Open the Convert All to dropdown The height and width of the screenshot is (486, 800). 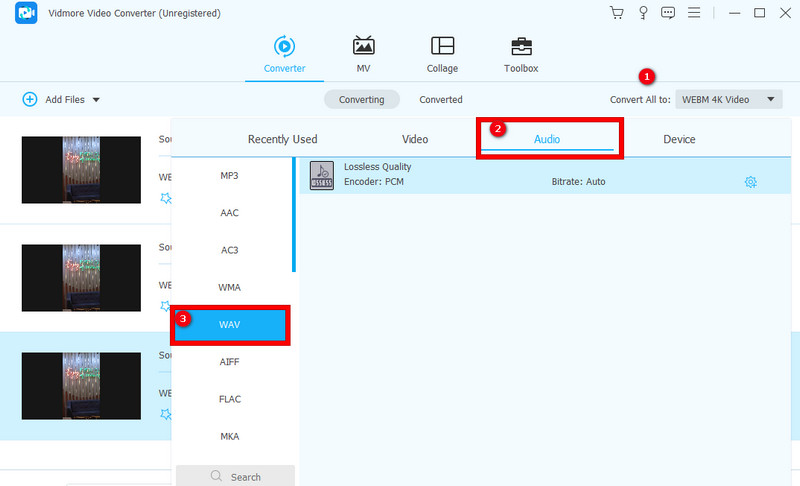click(728, 100)
